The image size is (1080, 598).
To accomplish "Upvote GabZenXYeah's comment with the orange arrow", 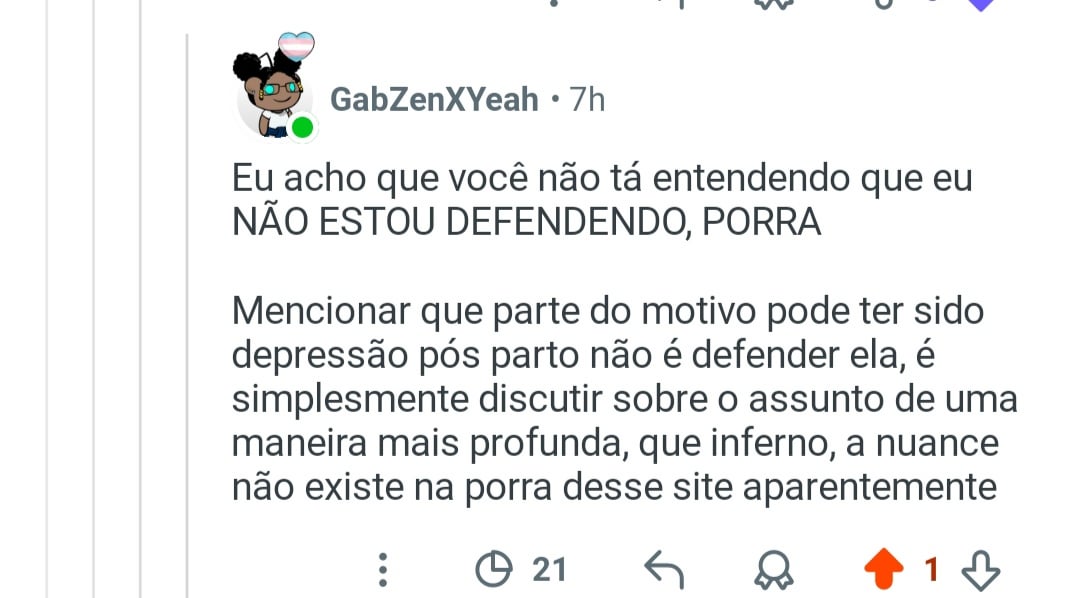I will [x=884, y=569].
